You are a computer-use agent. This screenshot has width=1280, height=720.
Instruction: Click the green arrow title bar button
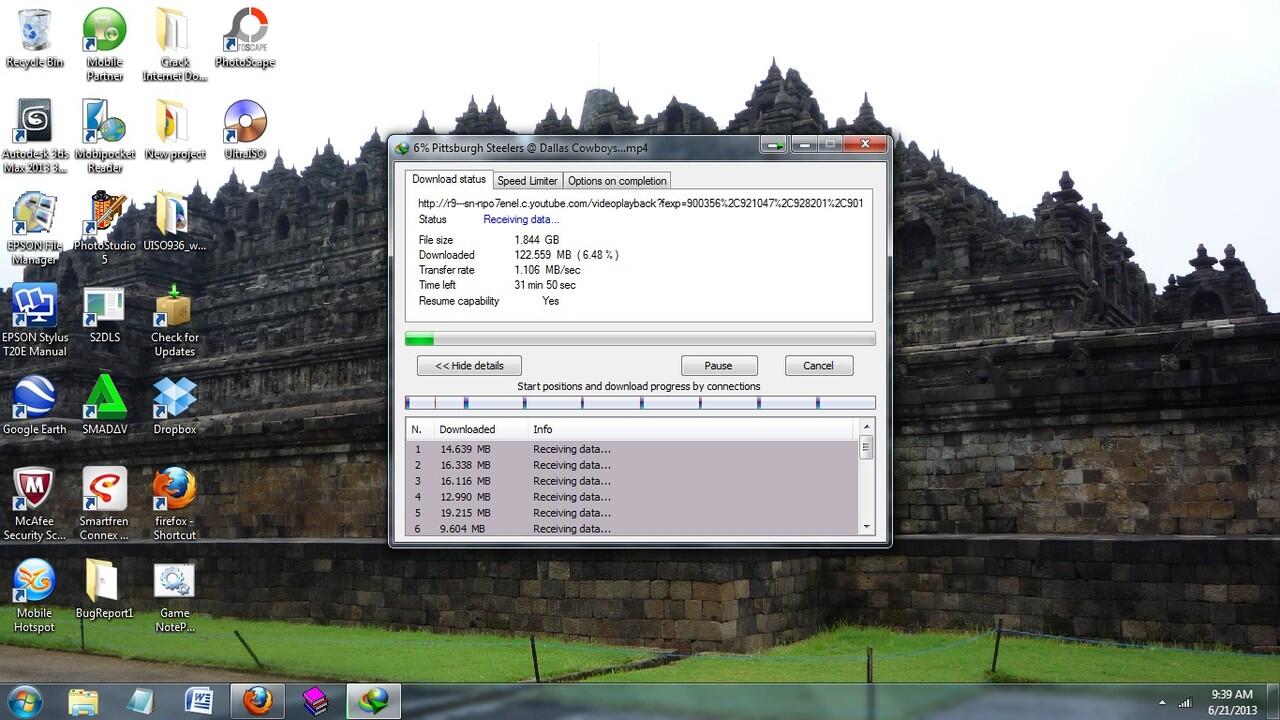pyautogui.click(x=773, y=145)
